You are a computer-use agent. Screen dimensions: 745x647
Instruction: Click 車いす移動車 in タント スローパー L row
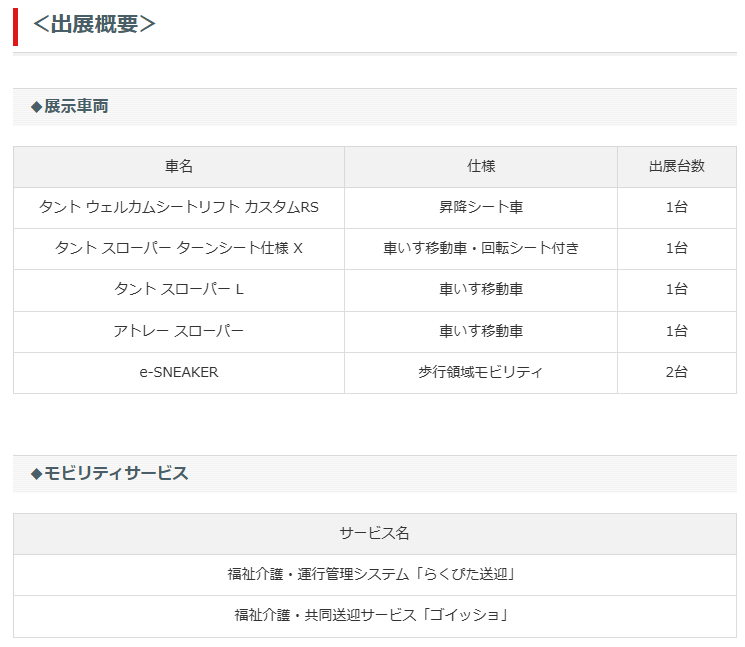tap(480, 289)
